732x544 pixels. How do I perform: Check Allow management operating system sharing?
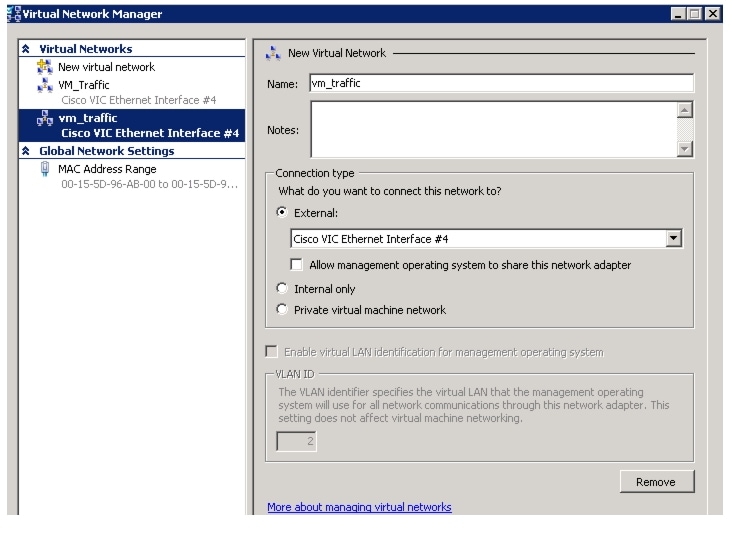click(296, 265)
